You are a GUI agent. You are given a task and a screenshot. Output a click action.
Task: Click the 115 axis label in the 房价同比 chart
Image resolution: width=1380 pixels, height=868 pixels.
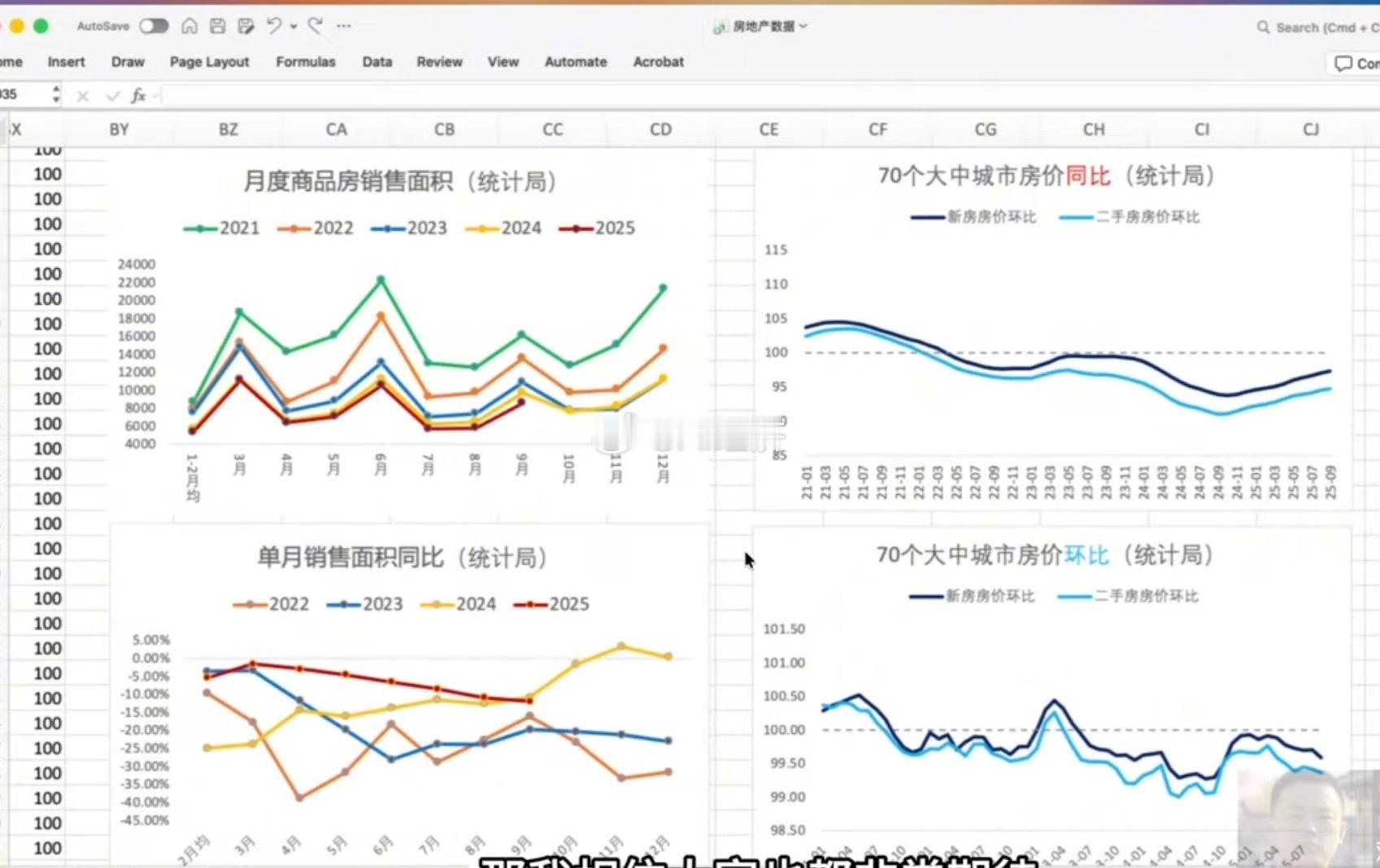click(776, 250)
